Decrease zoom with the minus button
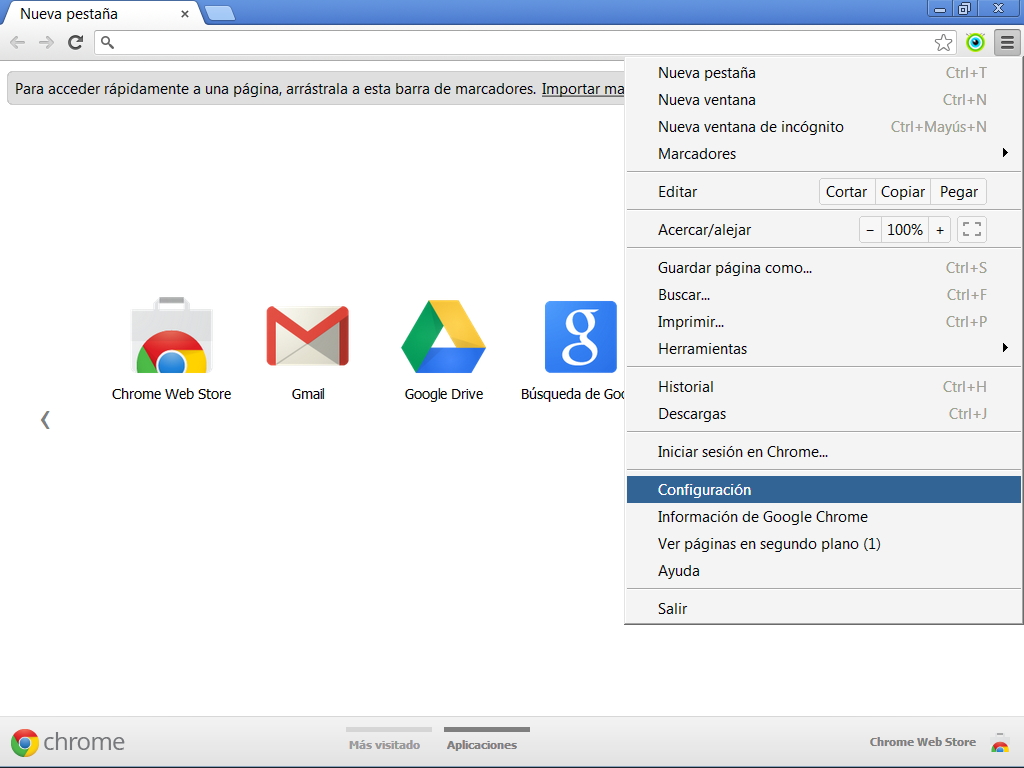1024x768 pixels. [870, 230]
